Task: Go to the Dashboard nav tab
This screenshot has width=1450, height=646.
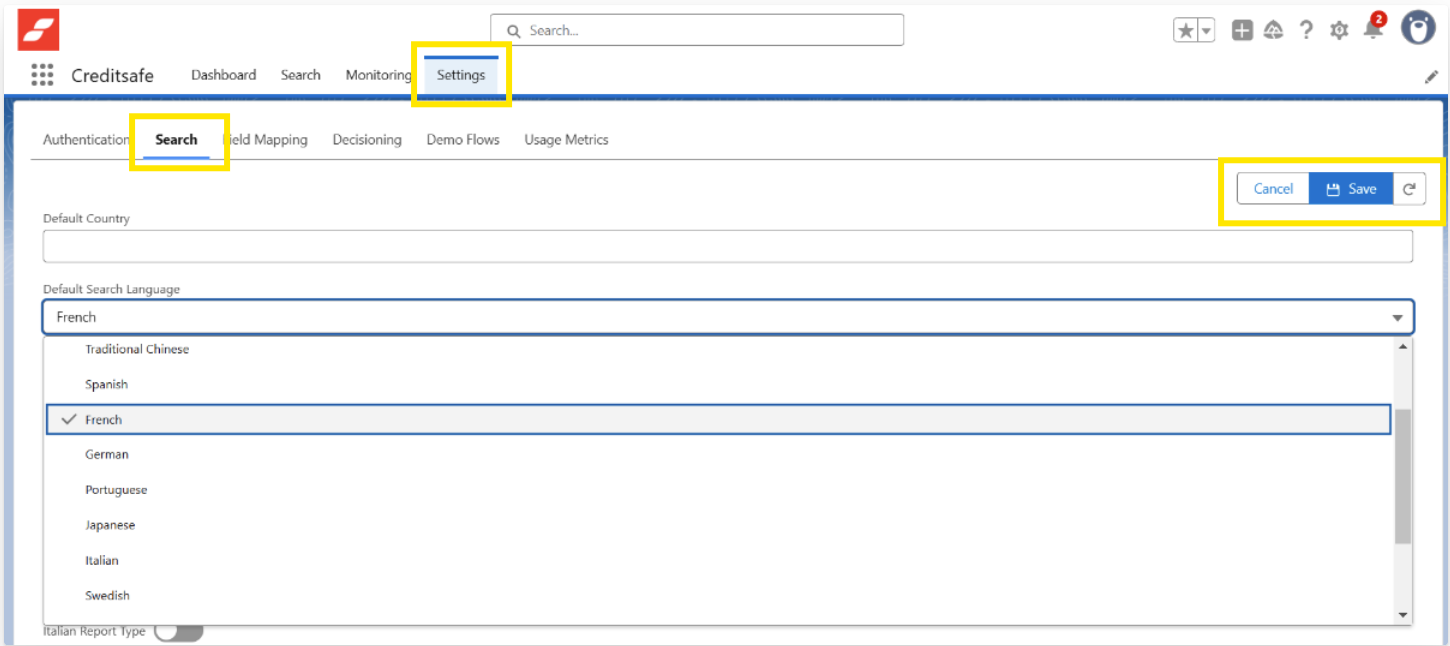Action: coord(224,75)
